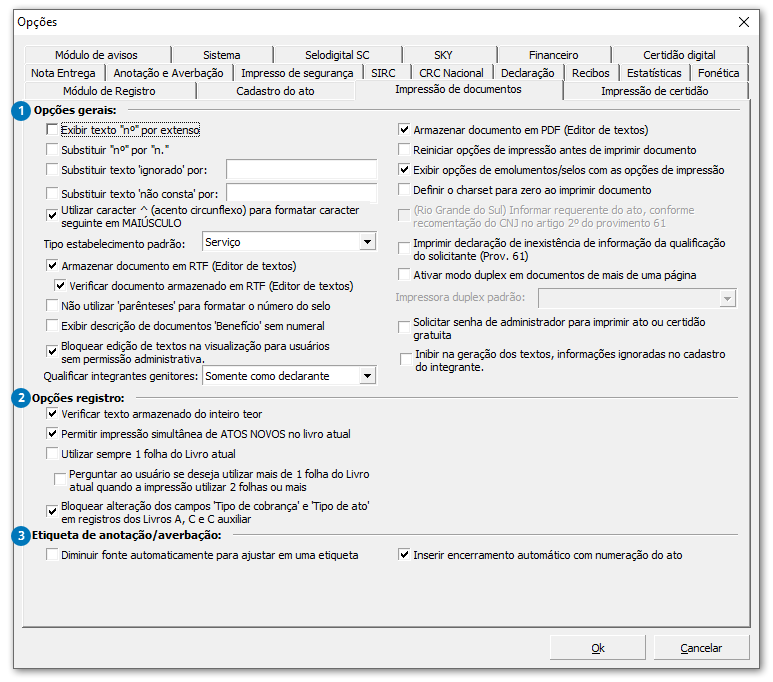Screen dimensions: 773x682
Task: Uncheck 'Armazenar documento em PDF' checkbox
Action: pyautogui.click(x=404, y=130)
